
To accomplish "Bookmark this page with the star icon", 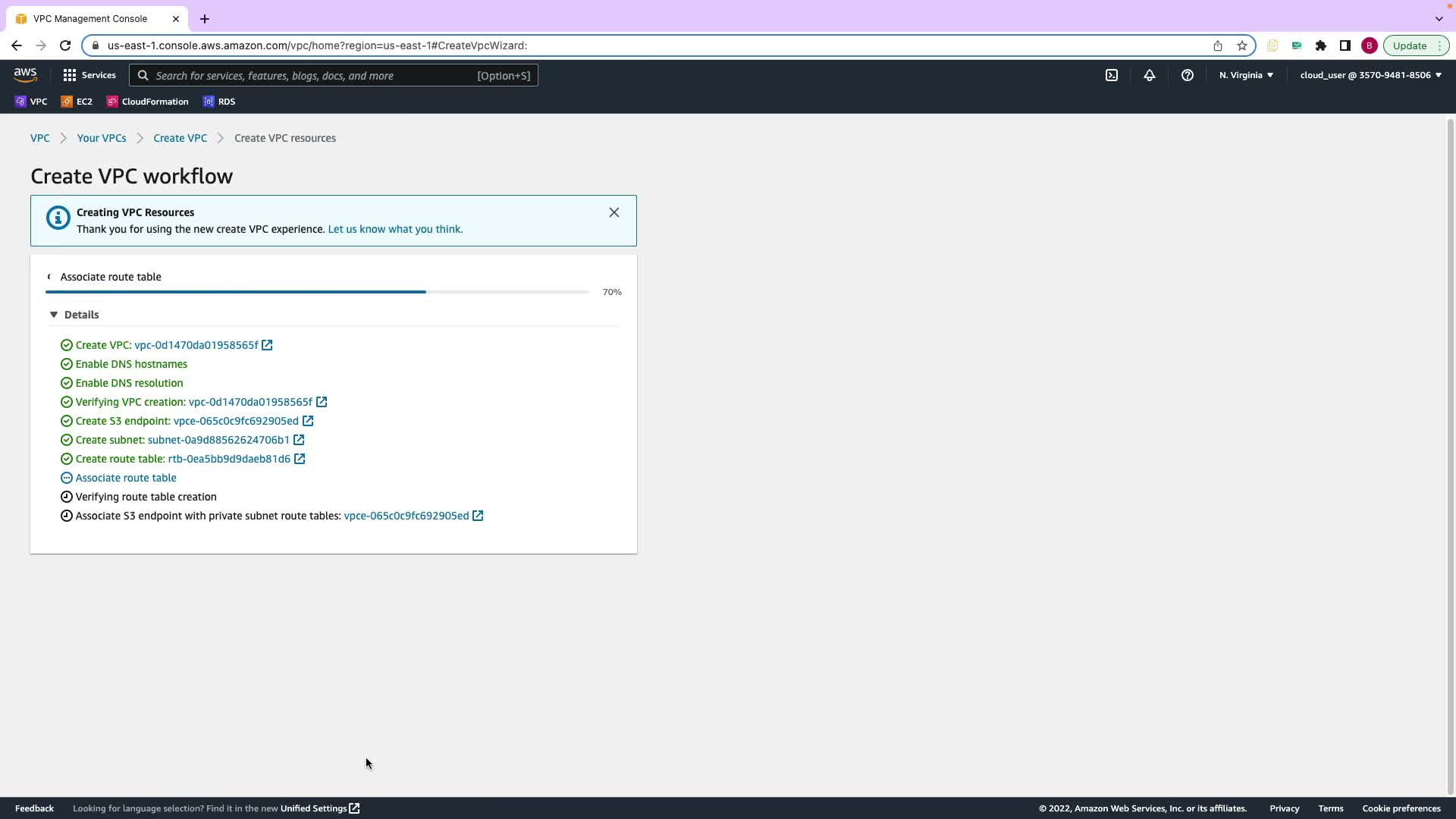I will [1241, 45].
